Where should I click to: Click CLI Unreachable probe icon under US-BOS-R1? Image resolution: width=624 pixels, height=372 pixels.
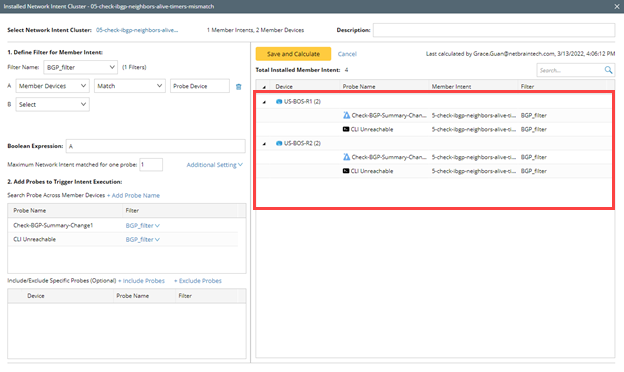[x=346, y=129]
